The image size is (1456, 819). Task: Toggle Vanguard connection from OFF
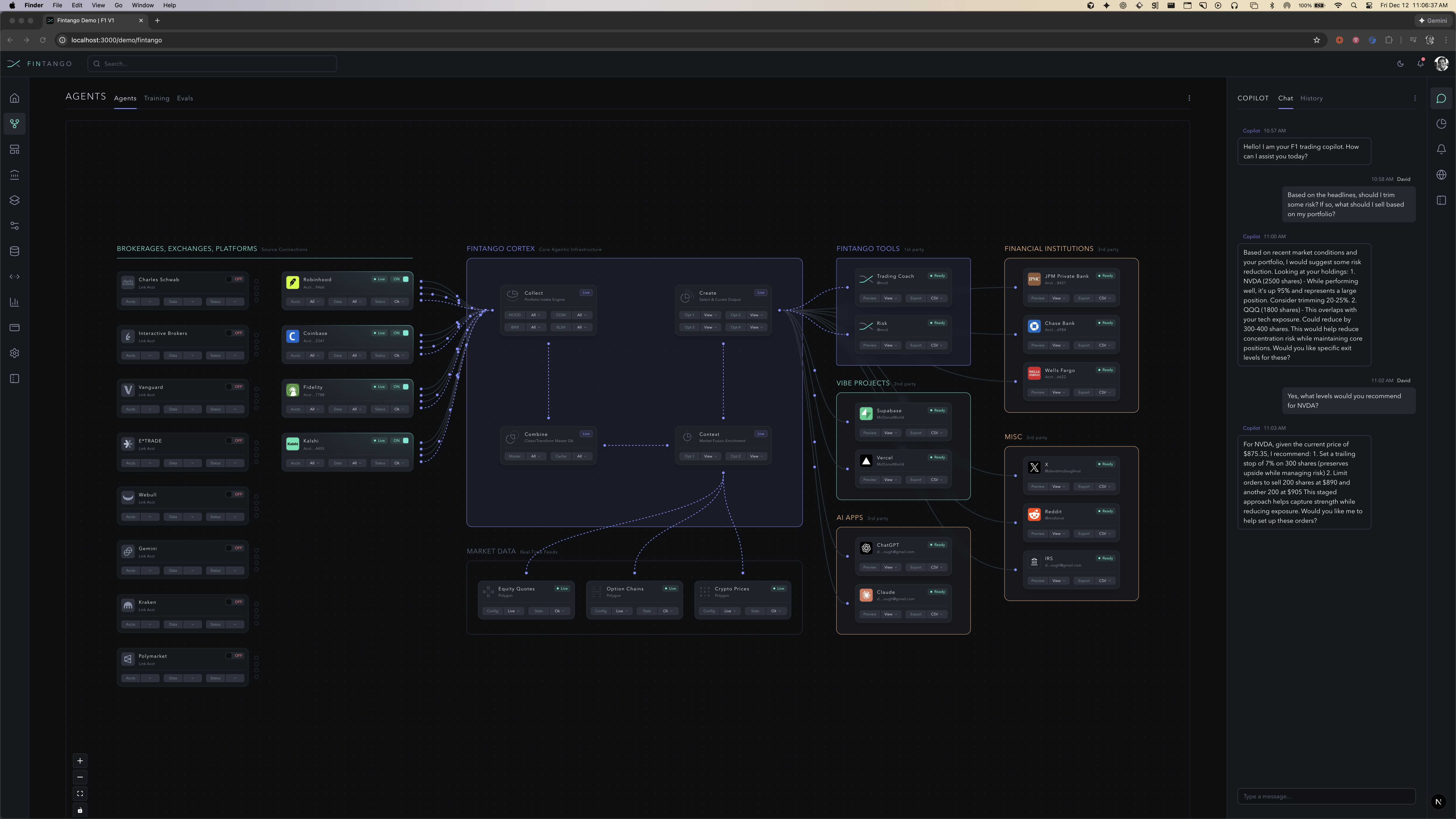pos(235,387)
